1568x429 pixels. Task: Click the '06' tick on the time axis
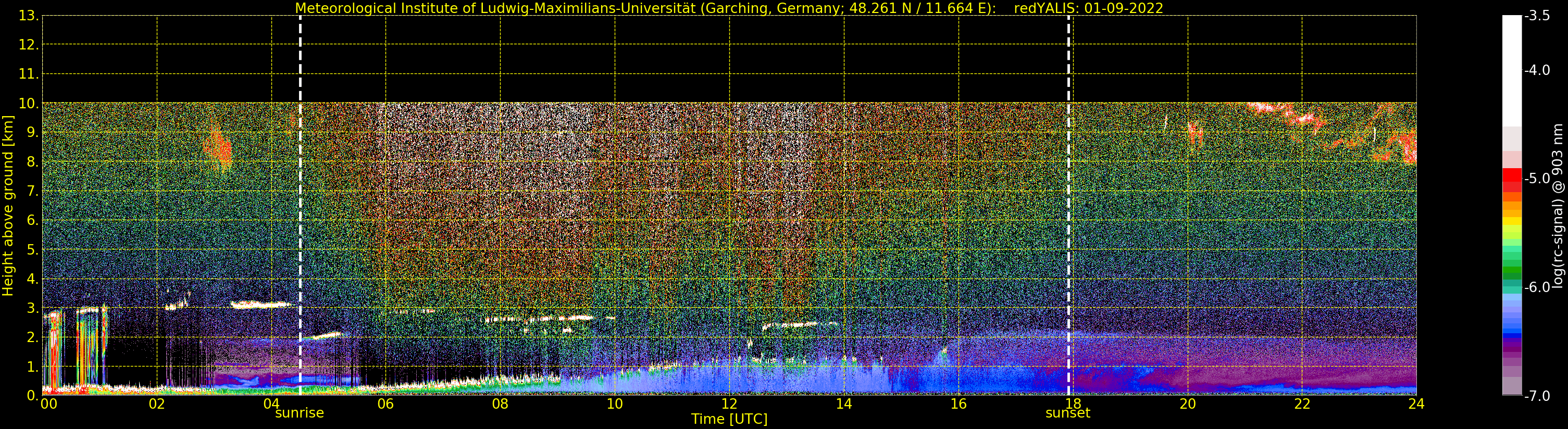tap(386, 404)
